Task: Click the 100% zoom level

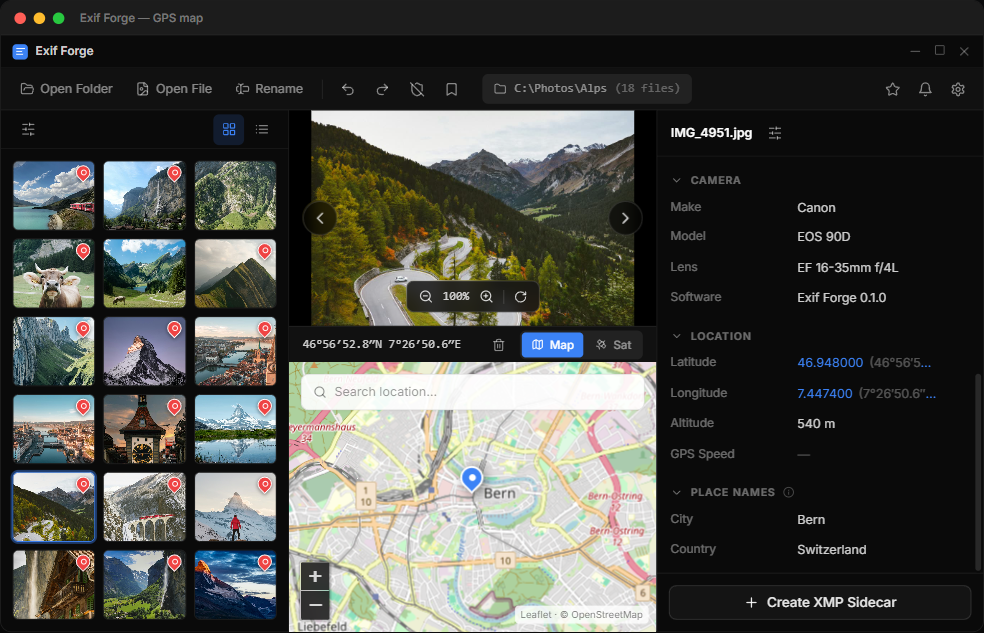Action: click(456, 296)
